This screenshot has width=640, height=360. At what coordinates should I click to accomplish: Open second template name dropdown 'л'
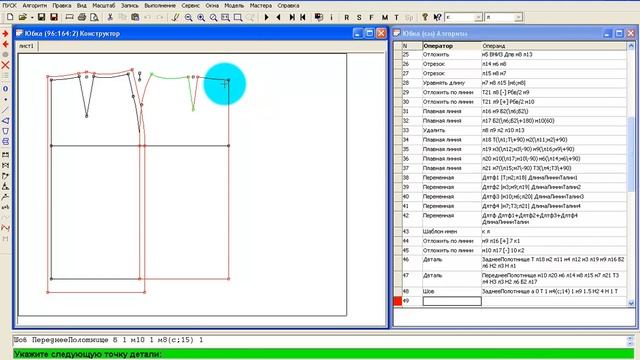point(518,17)
